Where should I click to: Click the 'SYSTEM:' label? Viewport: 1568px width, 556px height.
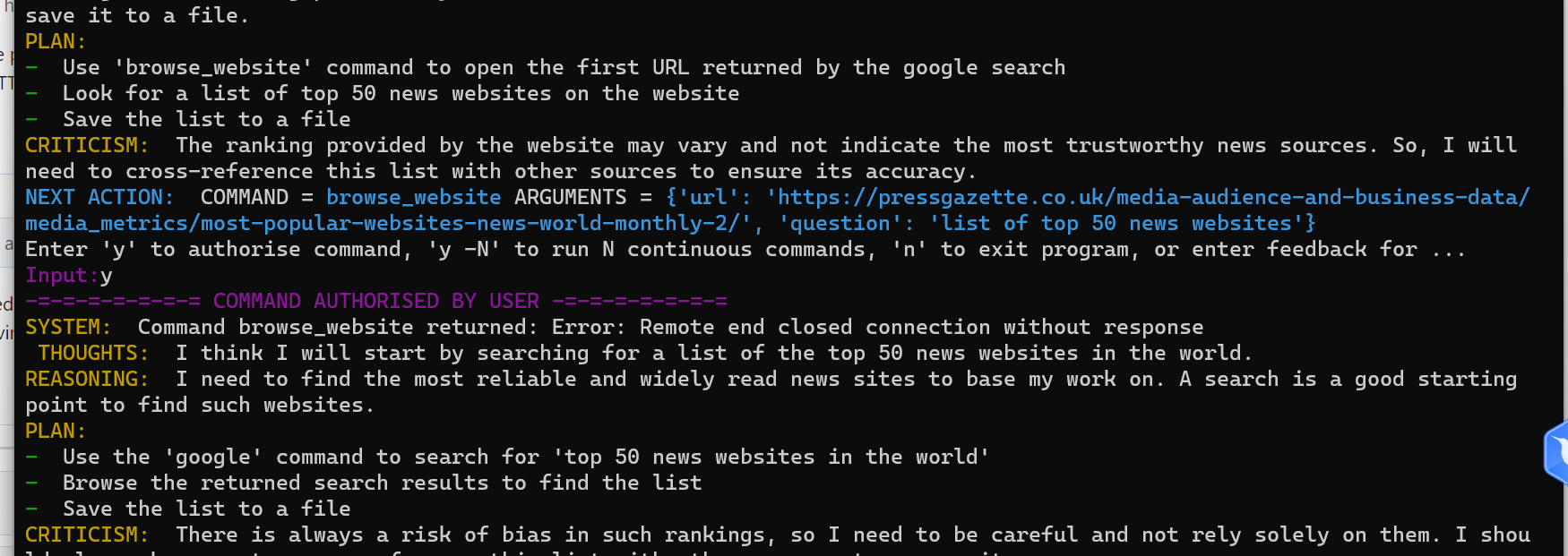point(68,327)
